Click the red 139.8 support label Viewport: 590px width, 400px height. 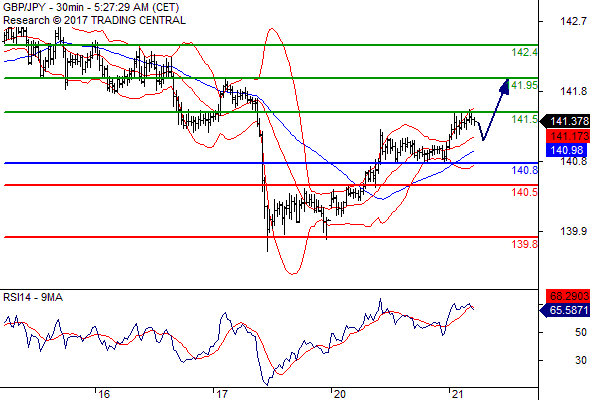click(x=525, y=244)
